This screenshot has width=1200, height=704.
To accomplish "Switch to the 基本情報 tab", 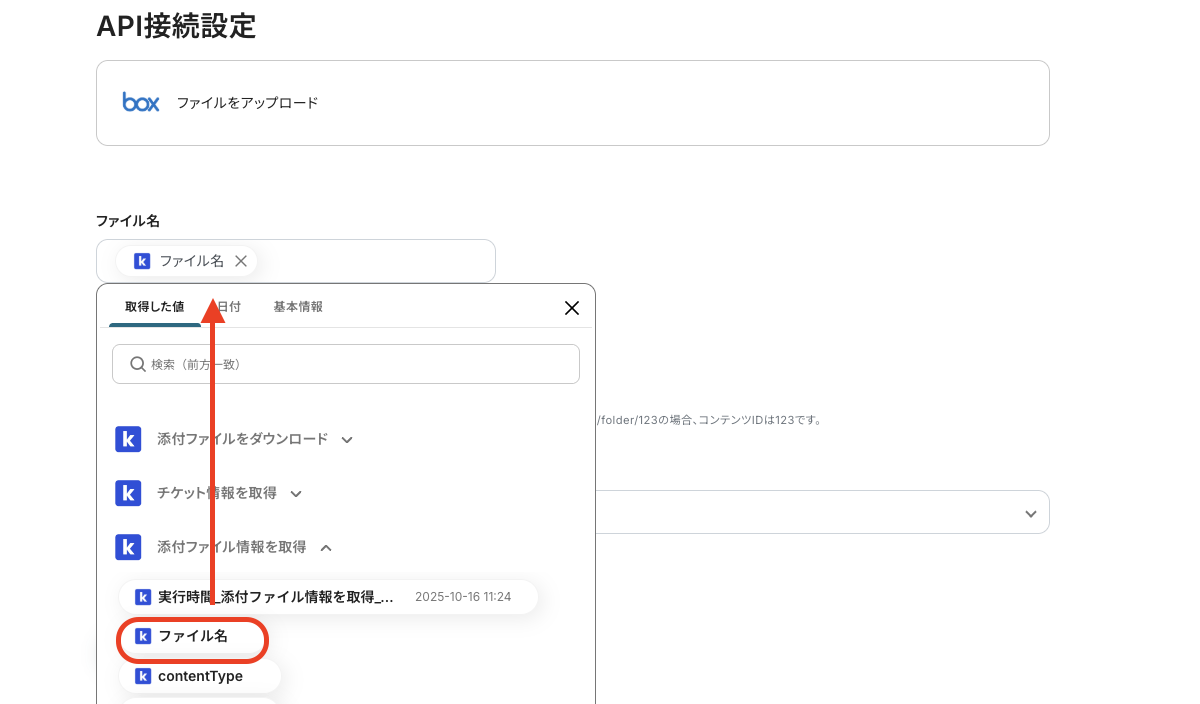I will pos(297,307).
